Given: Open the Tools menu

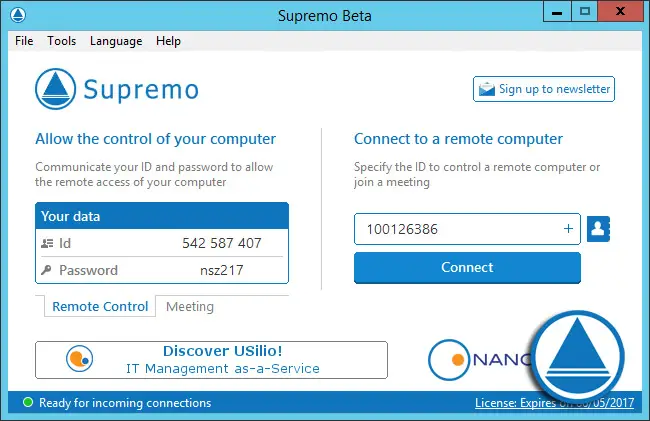Looking at the screenshot, I should click(61, 41).
